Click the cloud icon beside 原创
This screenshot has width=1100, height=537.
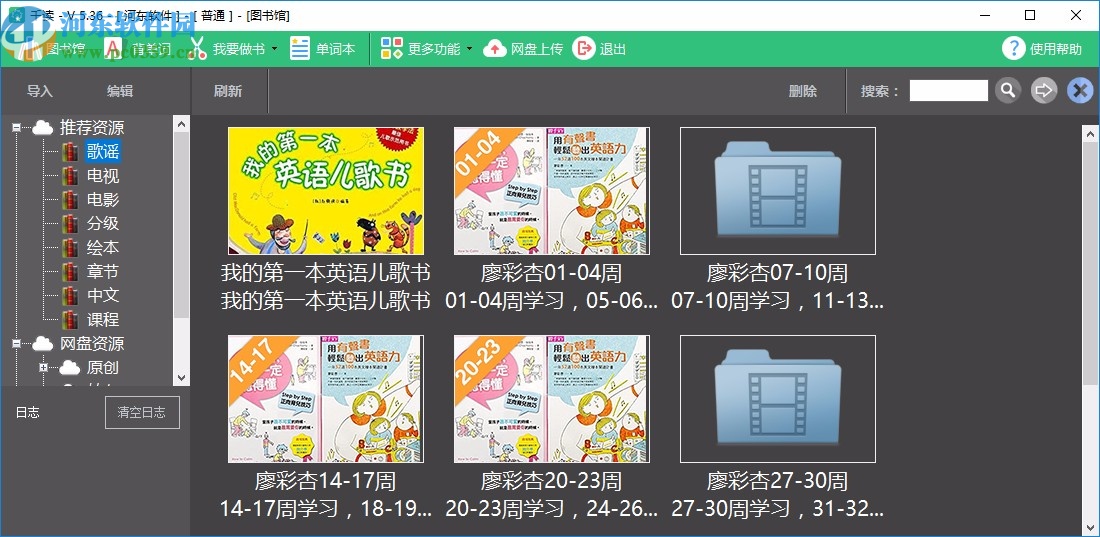tap(69, 367)
